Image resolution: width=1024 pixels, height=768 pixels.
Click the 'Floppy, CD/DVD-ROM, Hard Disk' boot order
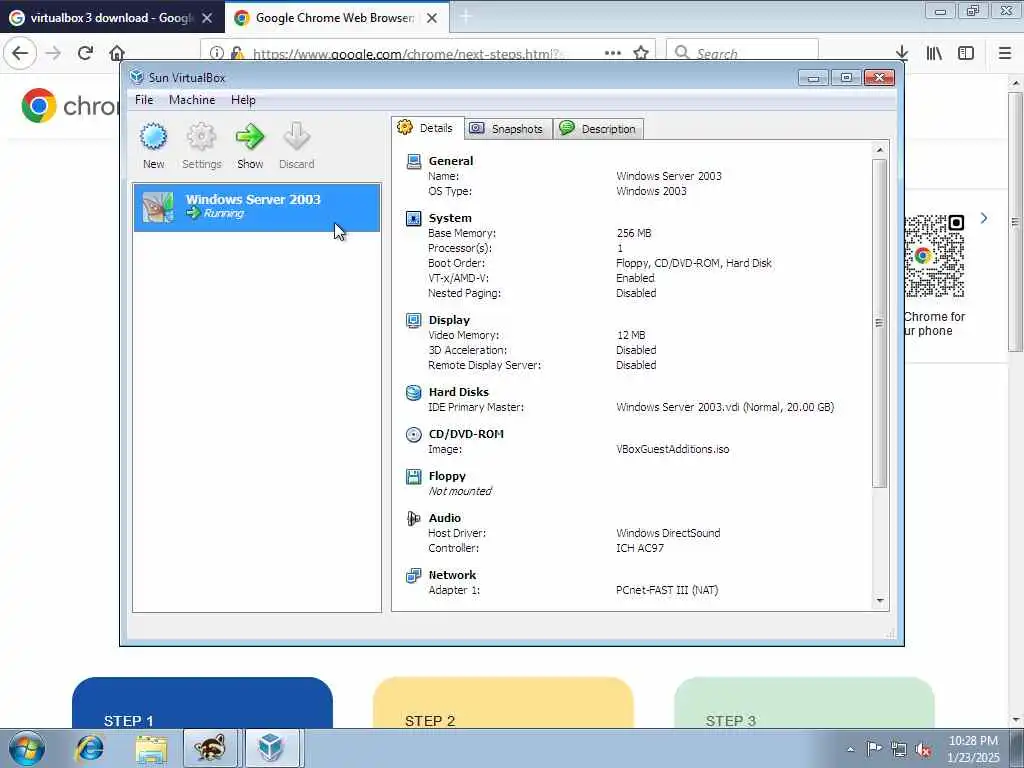pyautogui.click(x=694, y=263)
